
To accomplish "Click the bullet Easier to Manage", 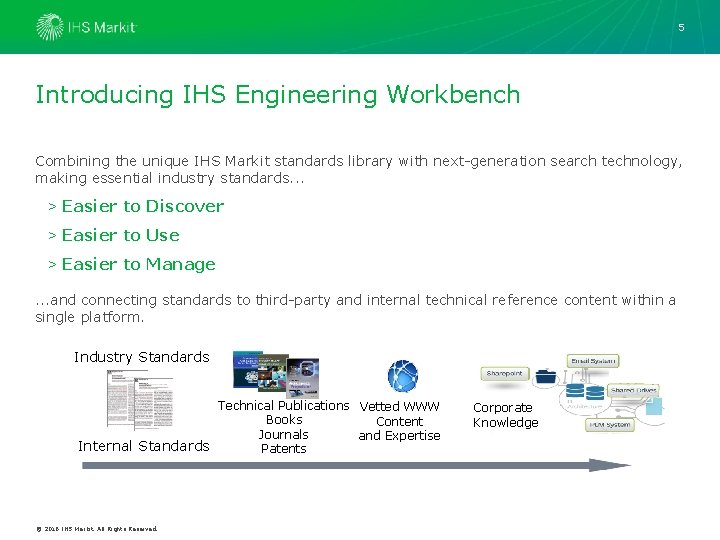I will [x=138, y=264].
